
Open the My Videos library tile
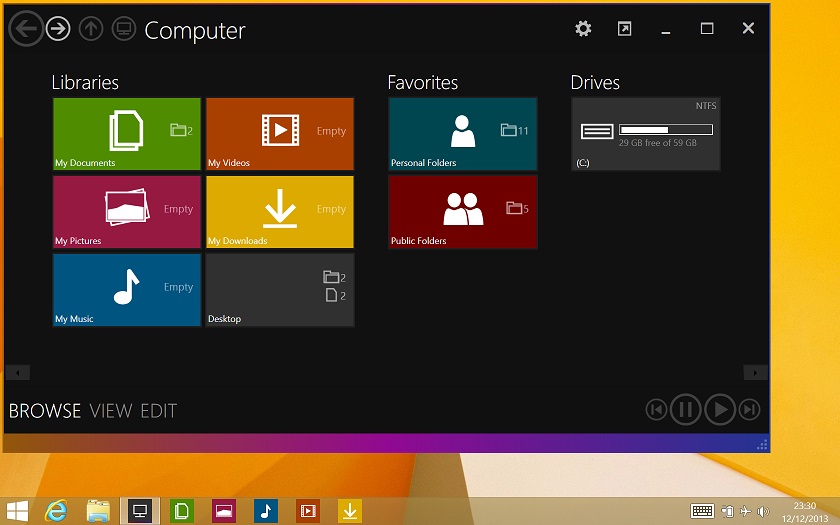(280, 134)
